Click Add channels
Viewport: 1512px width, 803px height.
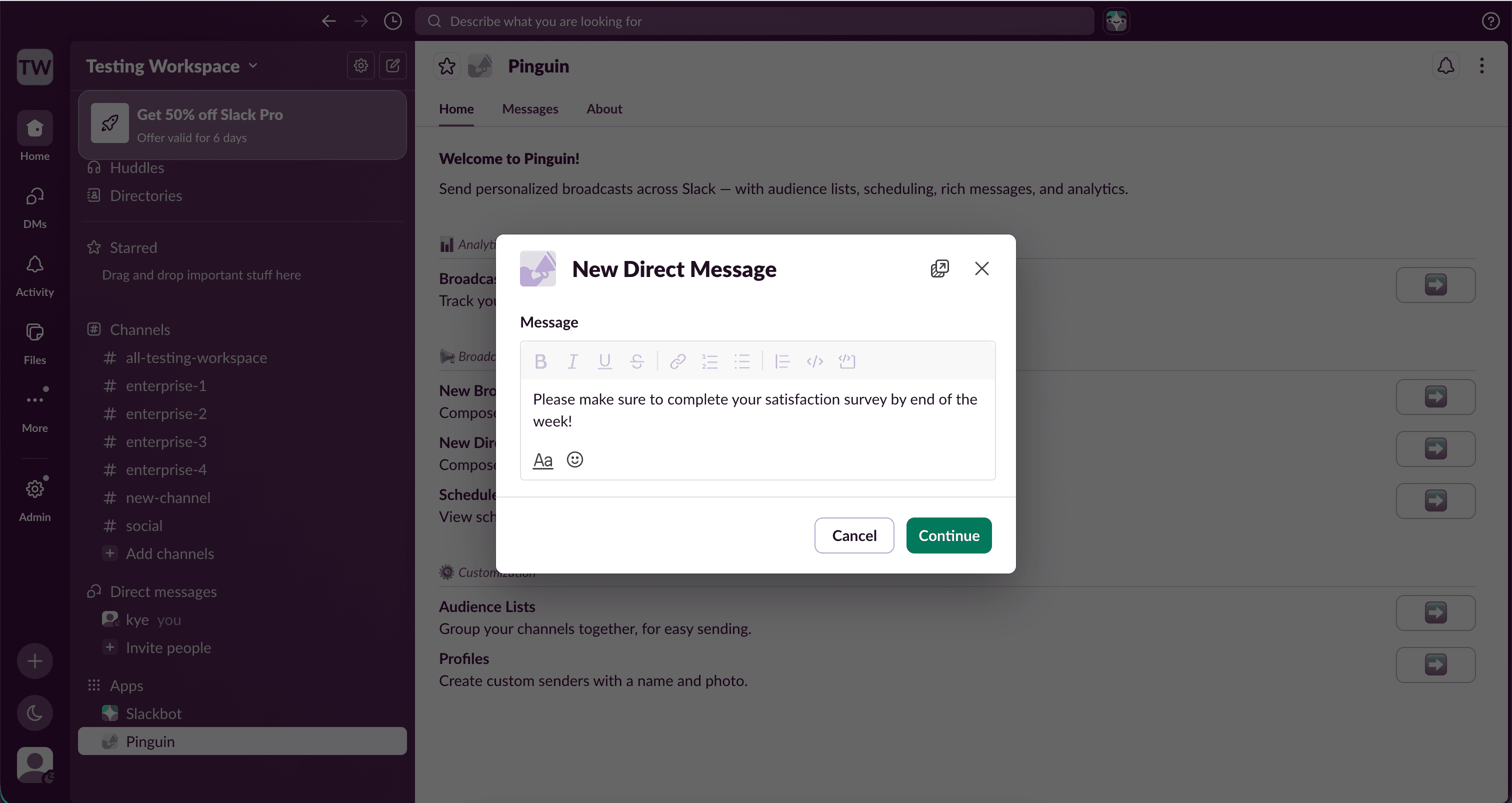pyautogui.click(x=242, y=554)
